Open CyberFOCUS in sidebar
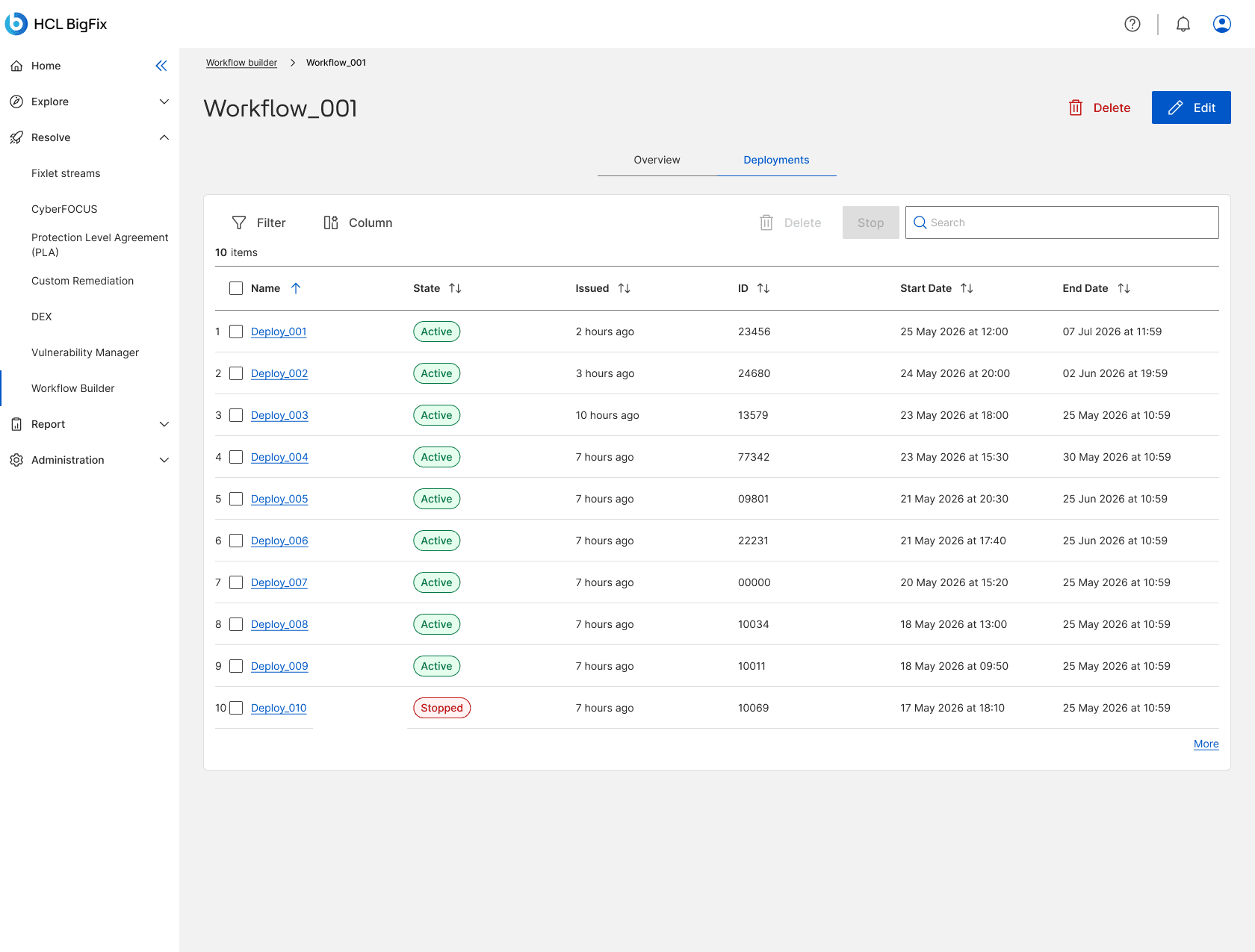 (64, 209)
